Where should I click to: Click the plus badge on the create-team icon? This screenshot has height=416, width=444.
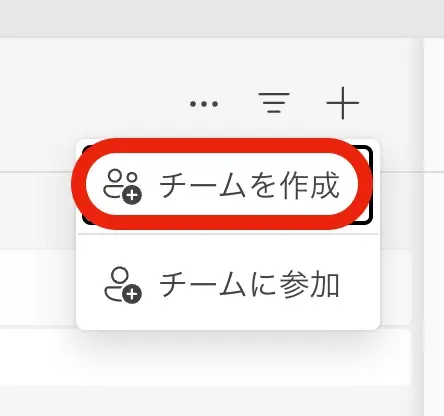click(x=132, y=195)
